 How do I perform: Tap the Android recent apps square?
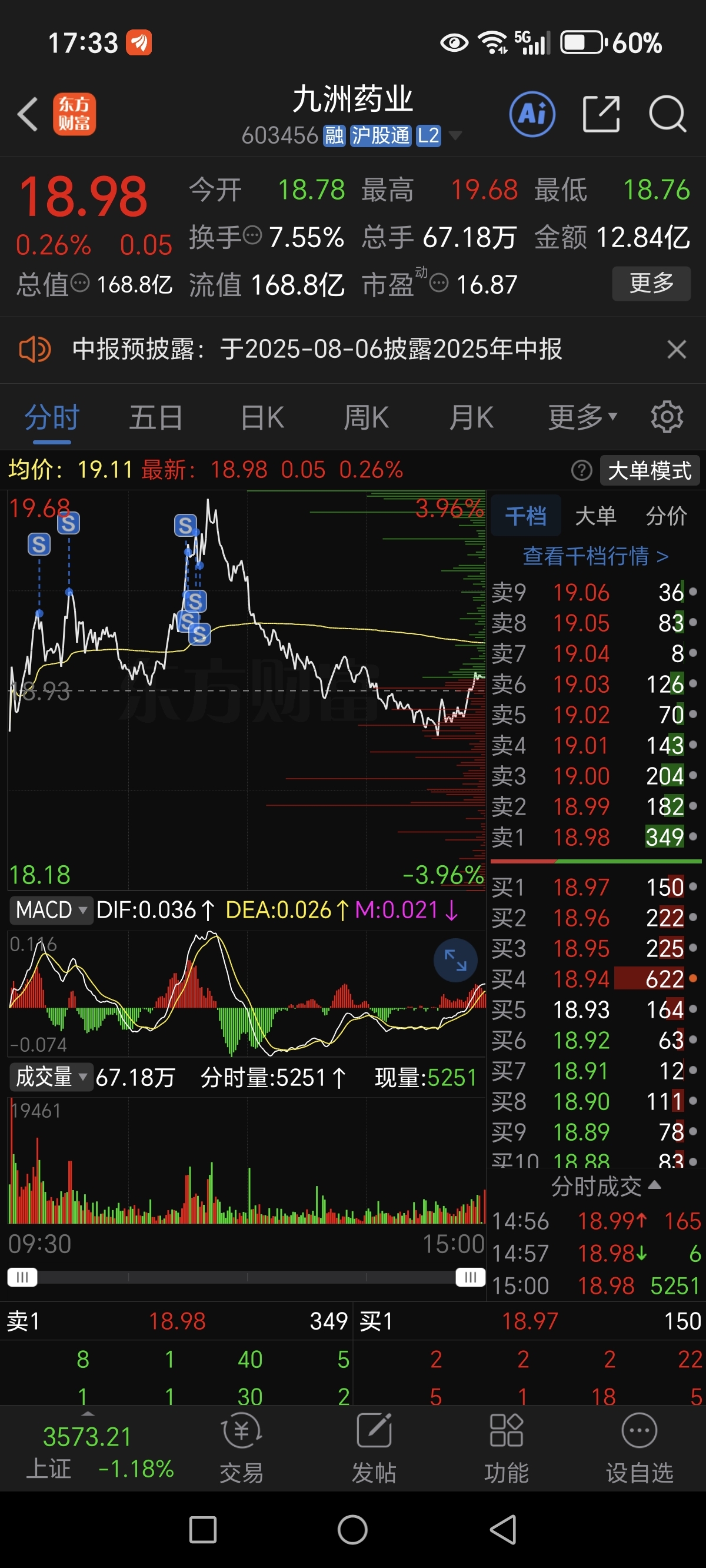[202, 1530]
